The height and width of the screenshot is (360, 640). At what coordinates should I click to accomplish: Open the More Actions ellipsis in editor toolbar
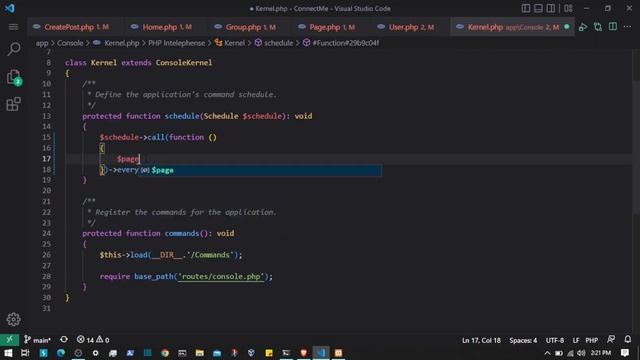point(627,27)
